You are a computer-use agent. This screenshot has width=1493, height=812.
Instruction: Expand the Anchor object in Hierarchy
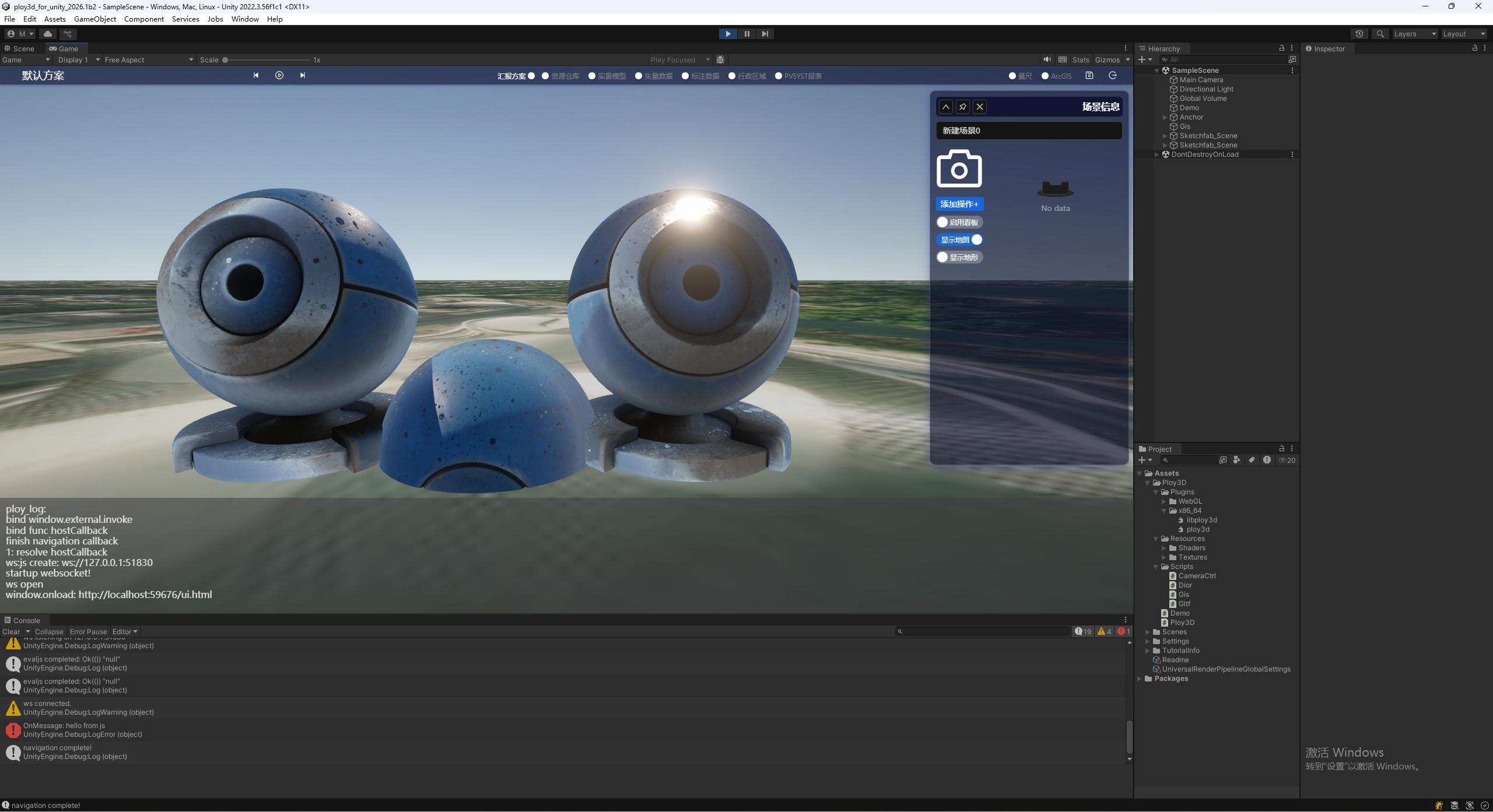tap(1165, 117)
